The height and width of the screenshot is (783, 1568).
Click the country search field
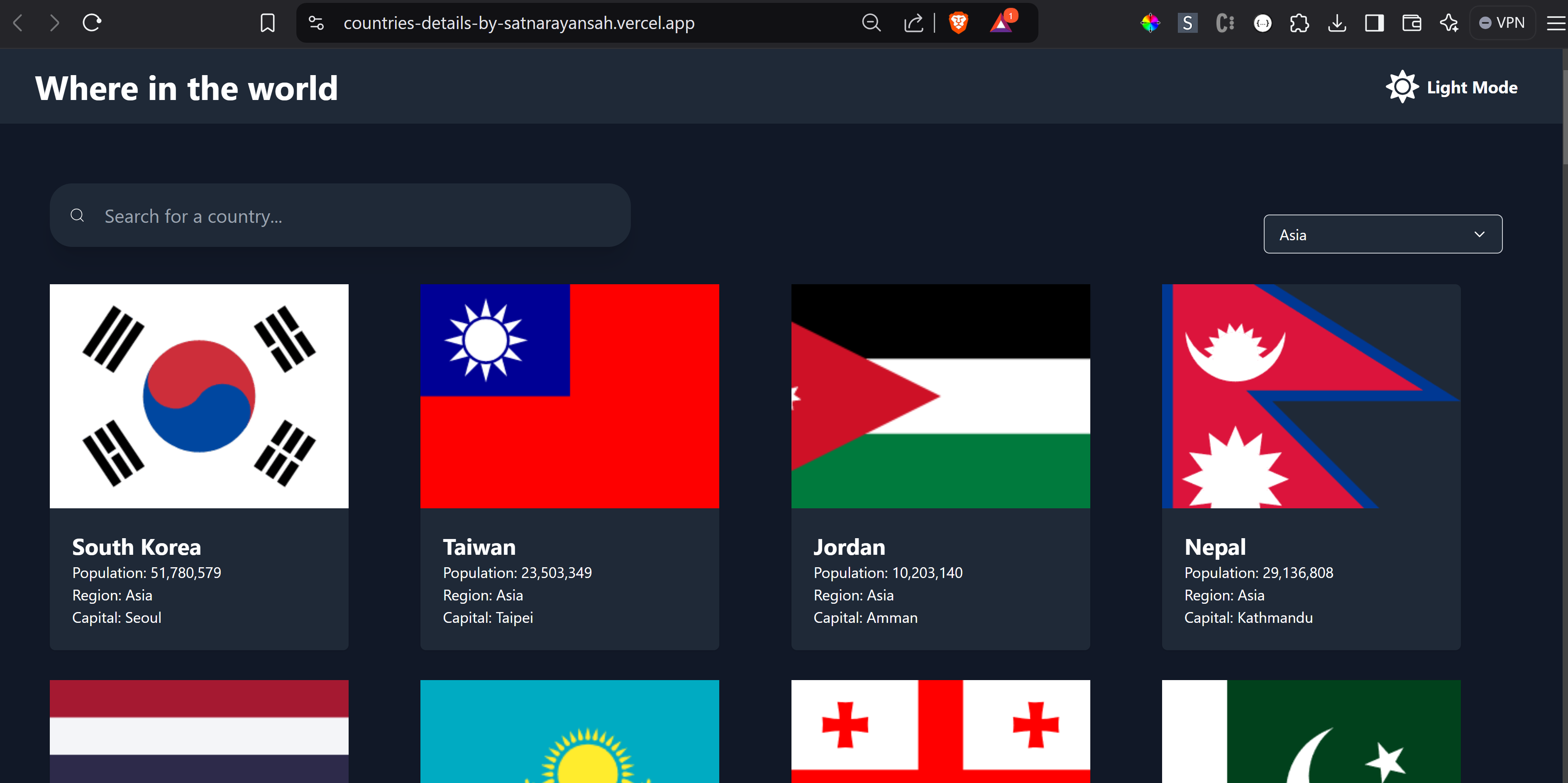[x=339, y=215]
